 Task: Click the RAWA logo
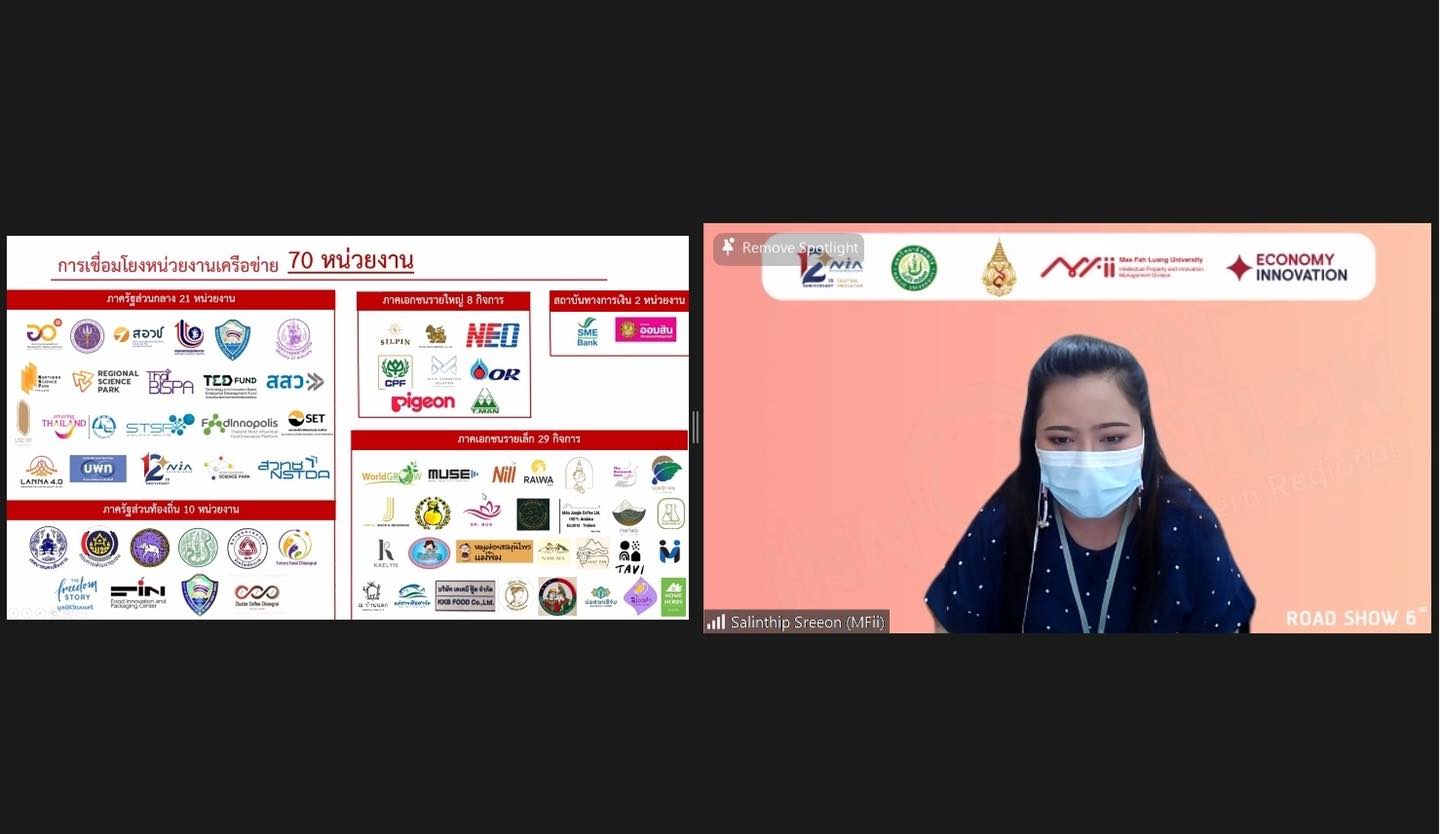[538, 472]
